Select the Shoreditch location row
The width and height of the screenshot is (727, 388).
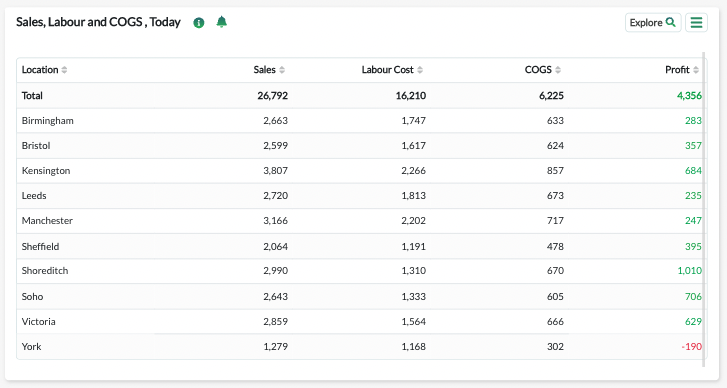(x=360, y=271)
